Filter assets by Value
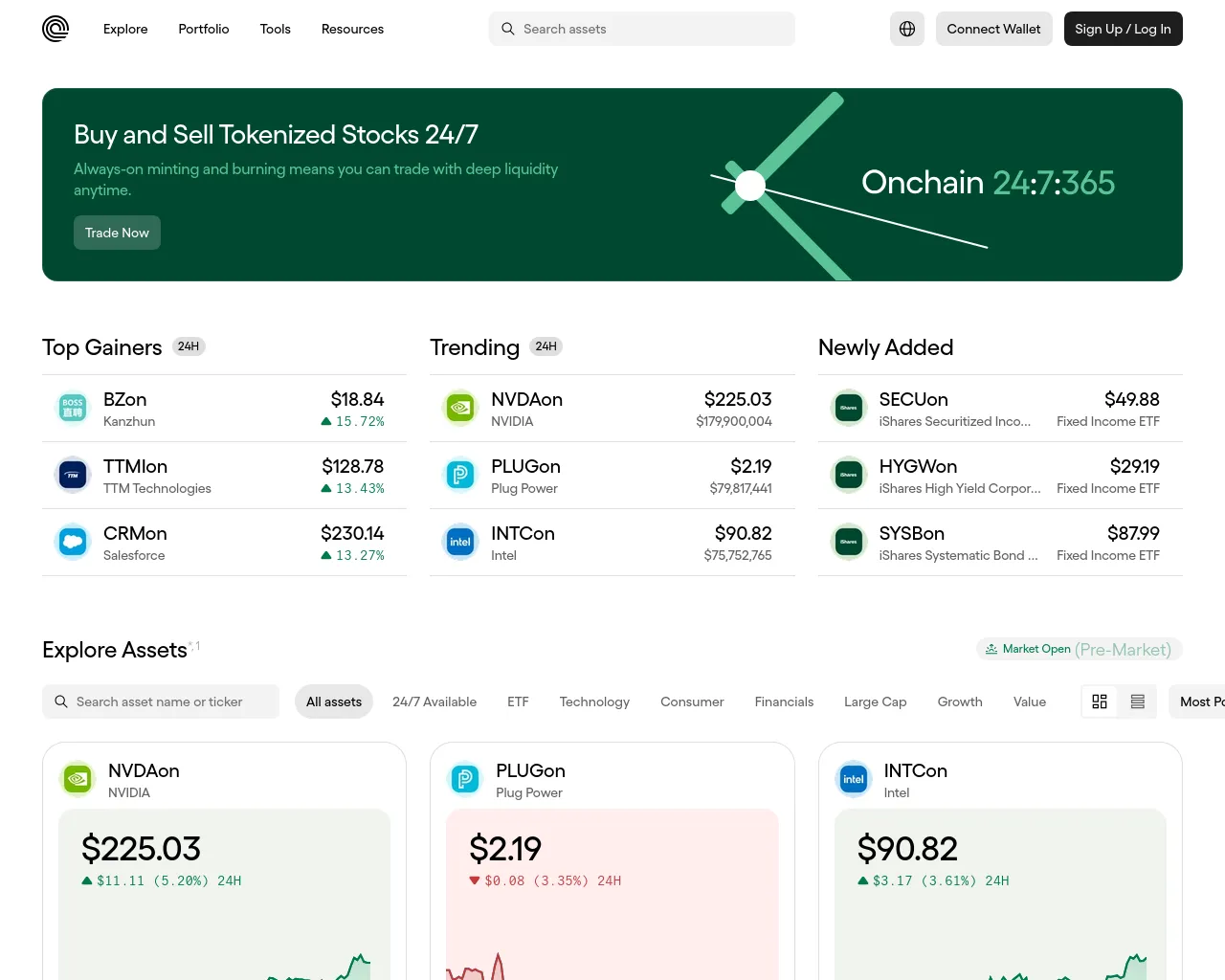 (x=1030, y=702)
